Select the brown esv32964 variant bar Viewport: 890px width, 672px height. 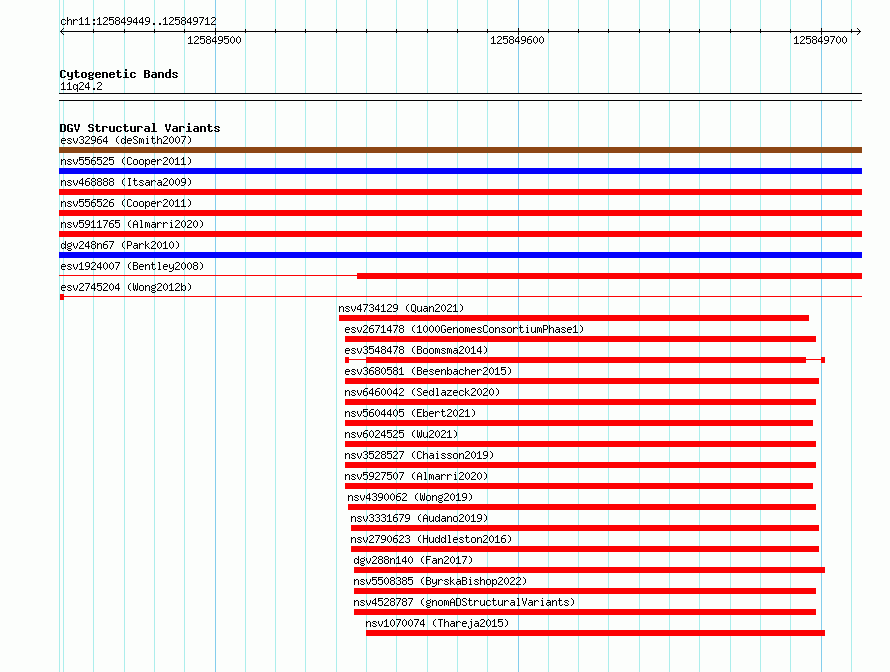pos(460,150)
